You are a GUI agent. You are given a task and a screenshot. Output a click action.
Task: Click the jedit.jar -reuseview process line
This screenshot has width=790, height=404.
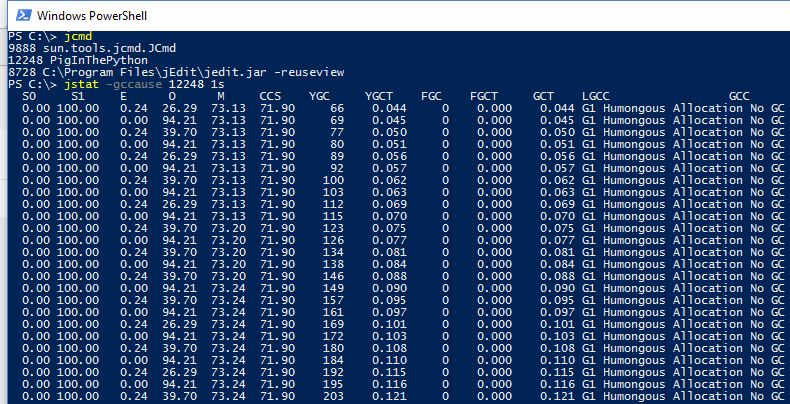(176, 73)
